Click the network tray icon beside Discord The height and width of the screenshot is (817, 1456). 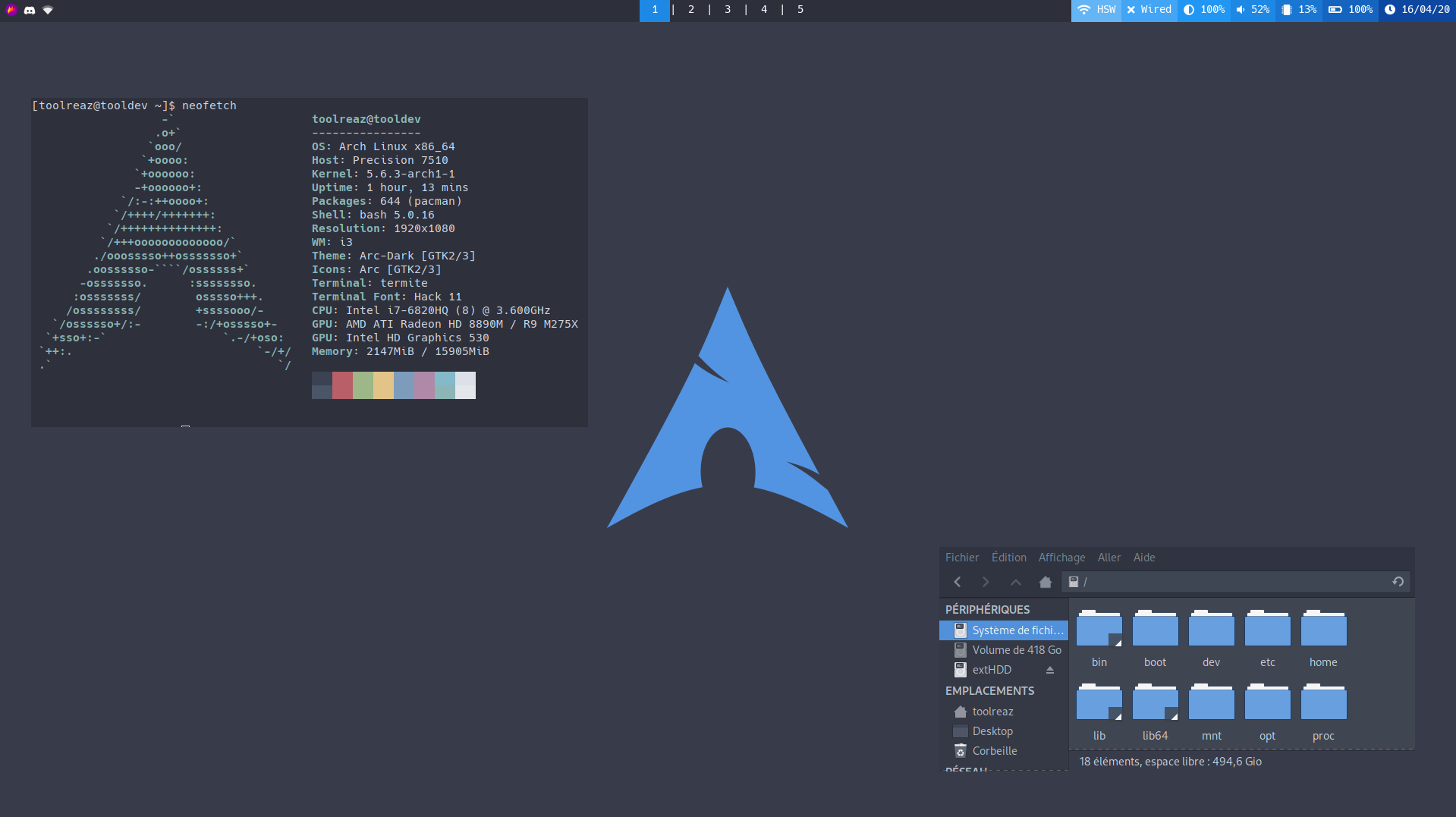pyautogui.click(x=48, y=10)
